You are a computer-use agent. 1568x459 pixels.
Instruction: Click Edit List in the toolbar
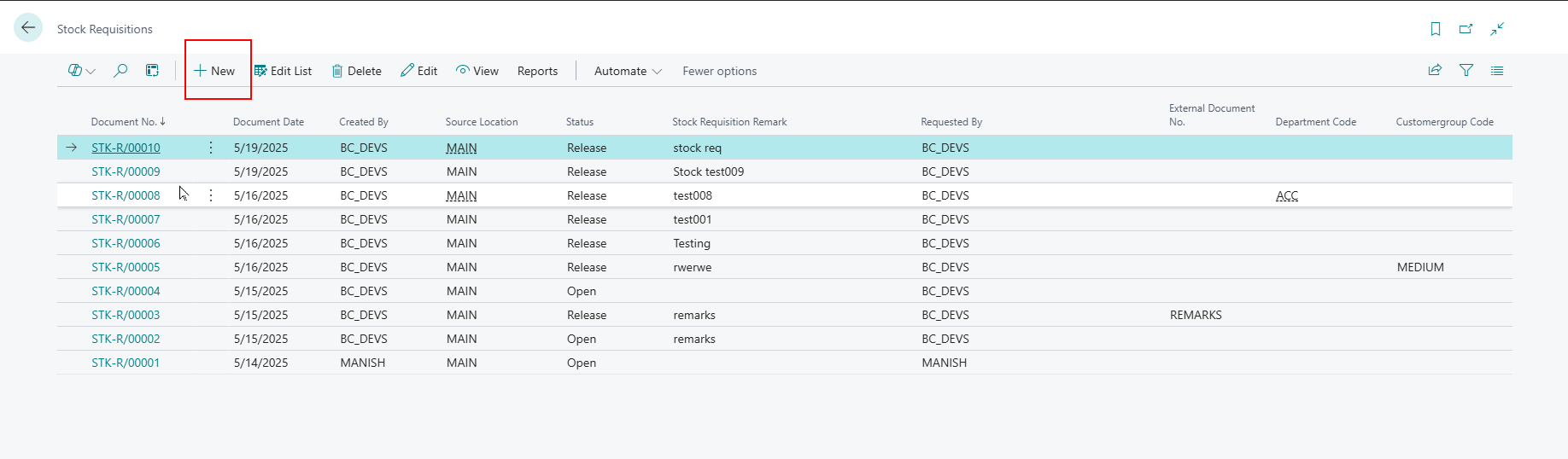[283, 71]
